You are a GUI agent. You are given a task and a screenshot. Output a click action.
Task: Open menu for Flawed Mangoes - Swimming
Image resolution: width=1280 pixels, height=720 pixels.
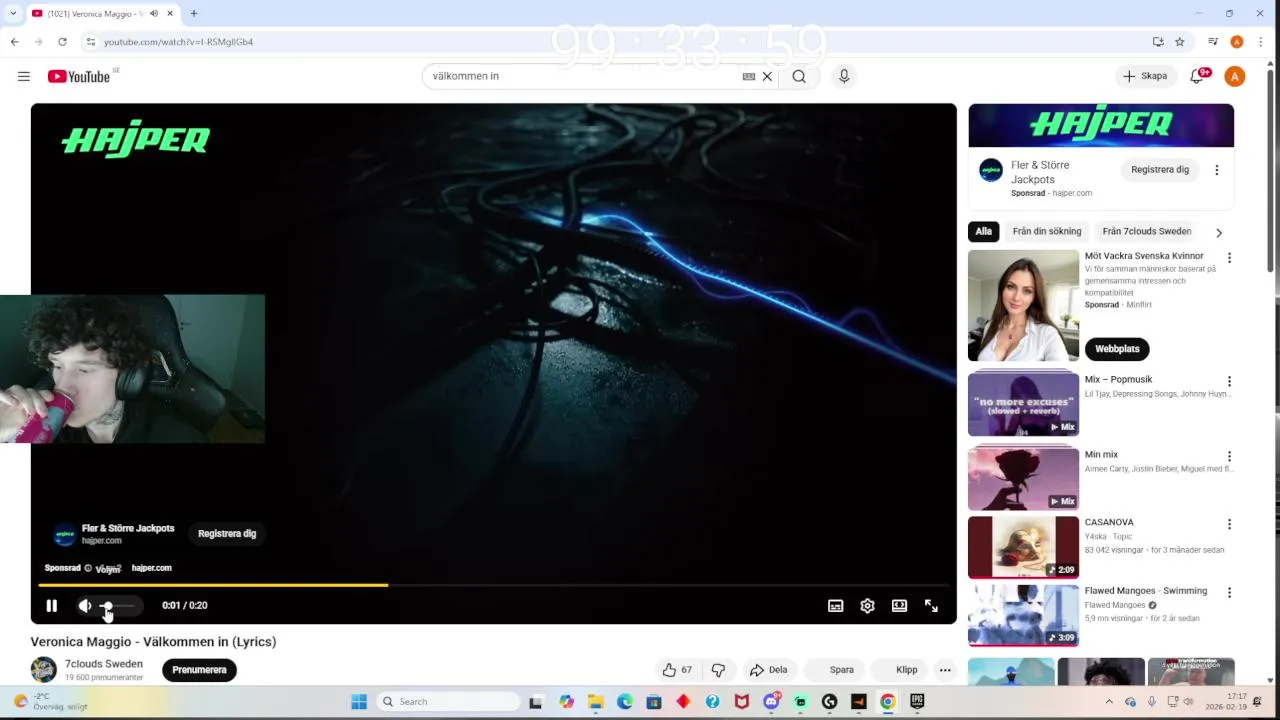click(x=1229, y=592)
